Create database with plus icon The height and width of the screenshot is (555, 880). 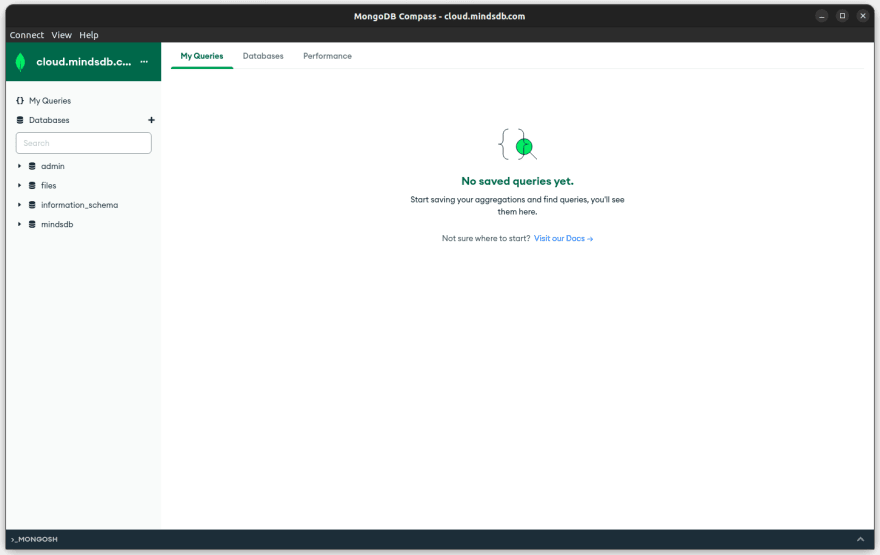[151, 120]
